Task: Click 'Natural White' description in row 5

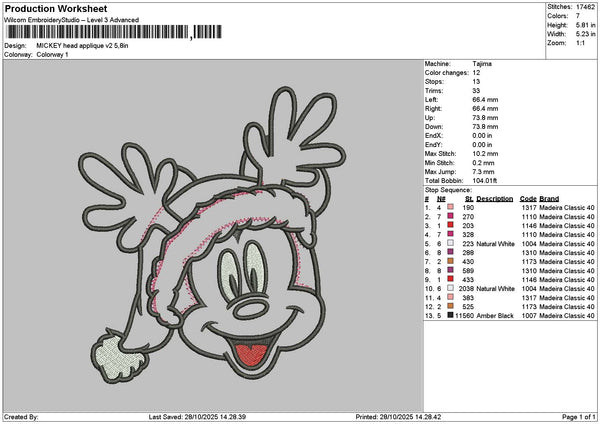Action: [x=496, y=244]
